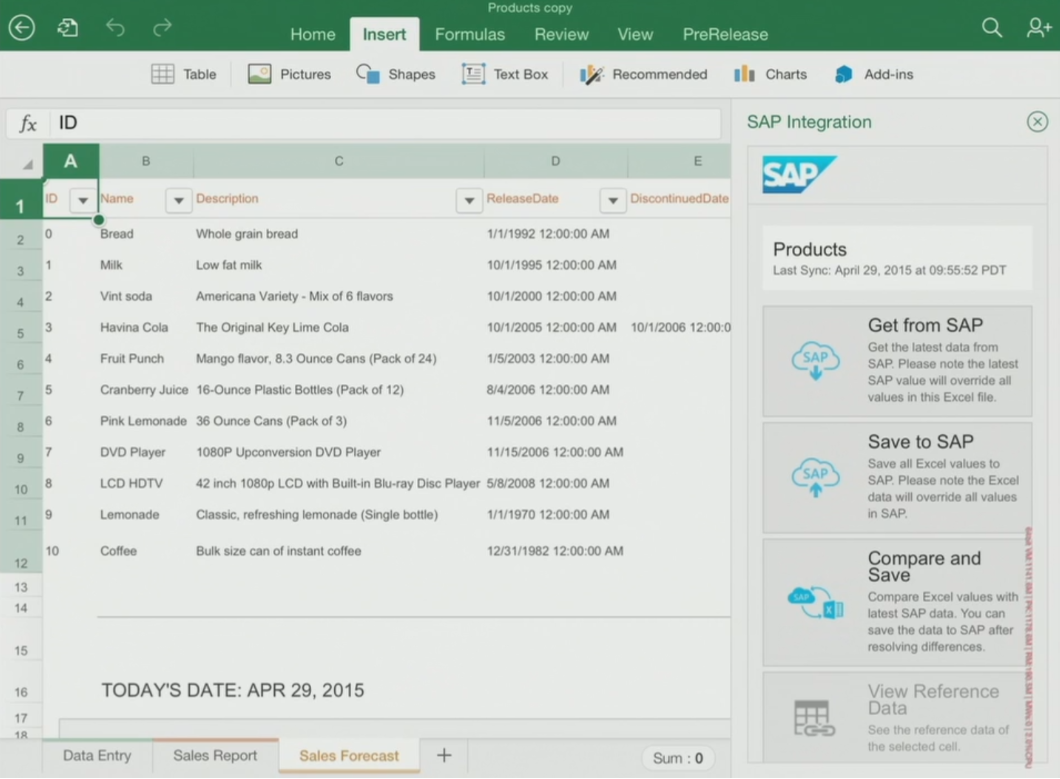This screenshot has height=779, width=1060.
Task: Click the Save to SAP button
Action: pyautogui.click(x=897, y=477)
